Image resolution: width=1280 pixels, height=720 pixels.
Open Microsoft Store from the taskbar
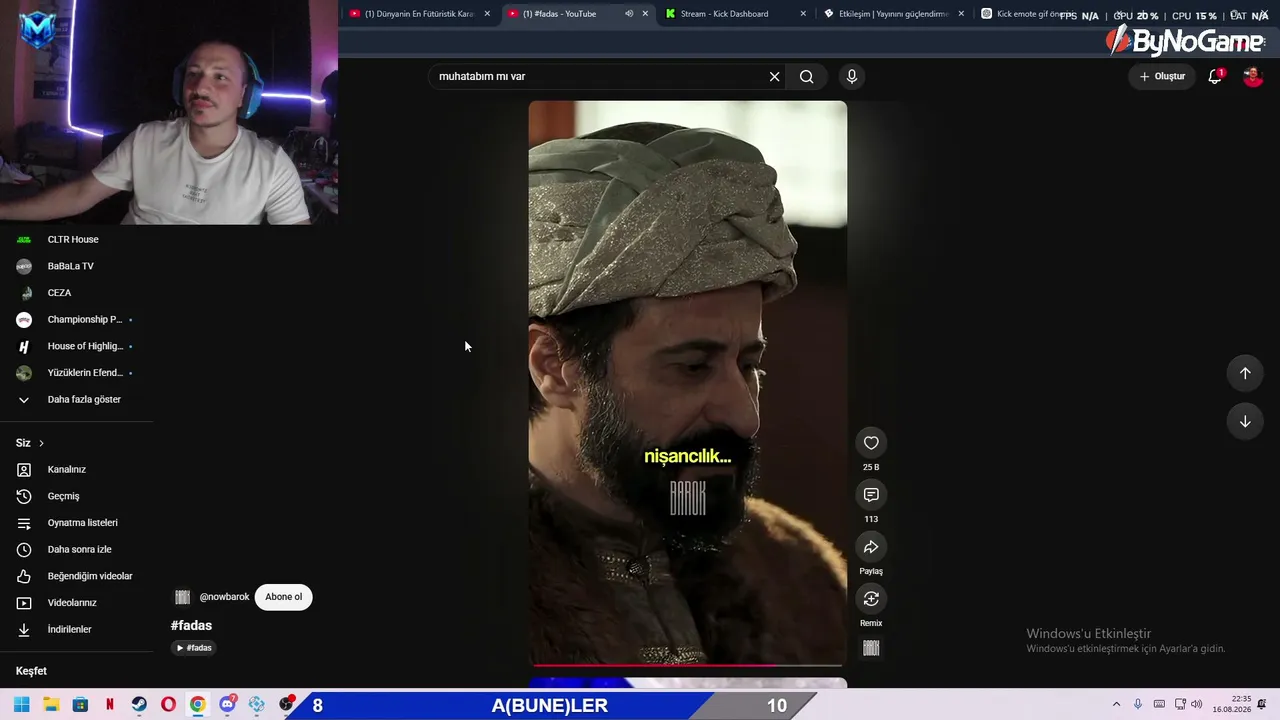tap(80, 705)
